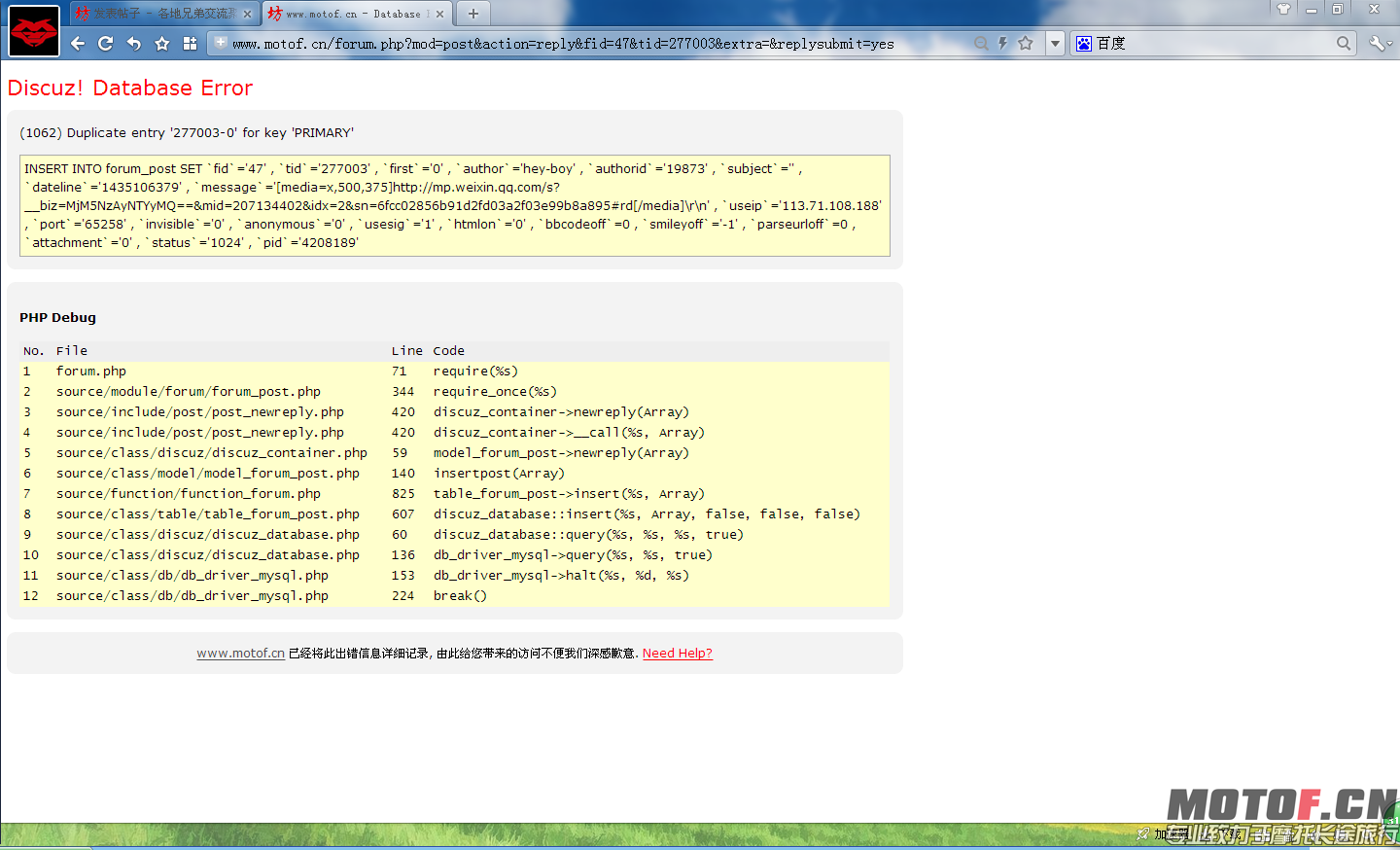This screenshot has height=850, width=1400.
Task: Click the site security shield icon
Action: (x=221, y=43)
